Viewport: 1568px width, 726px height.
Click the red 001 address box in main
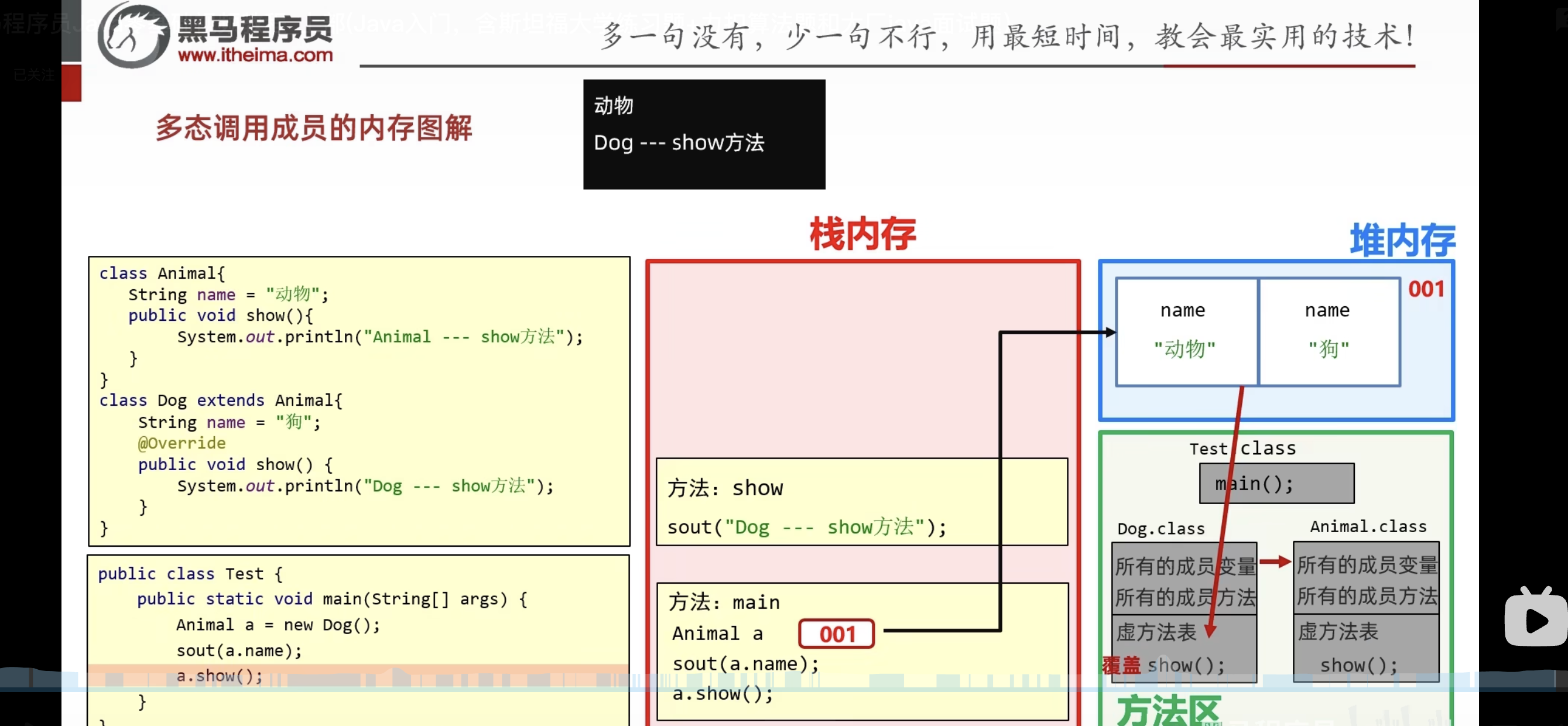tap(836, 634)
